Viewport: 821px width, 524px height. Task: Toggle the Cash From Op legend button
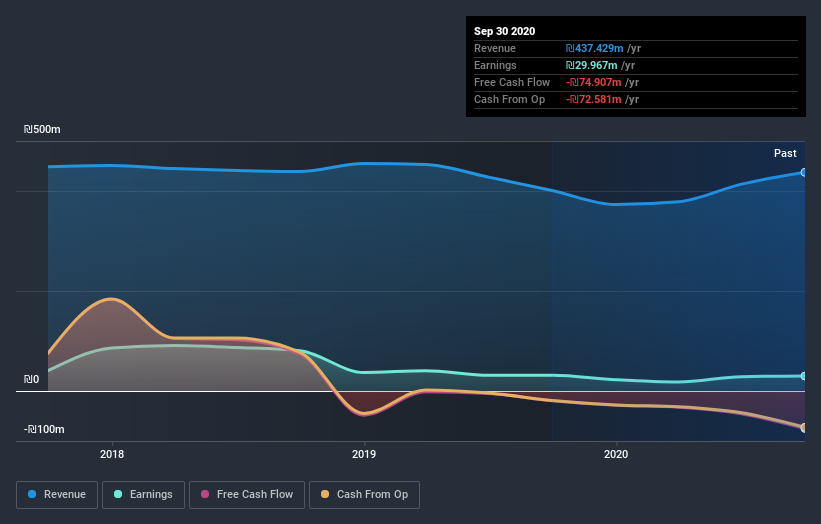coord(364,495)
